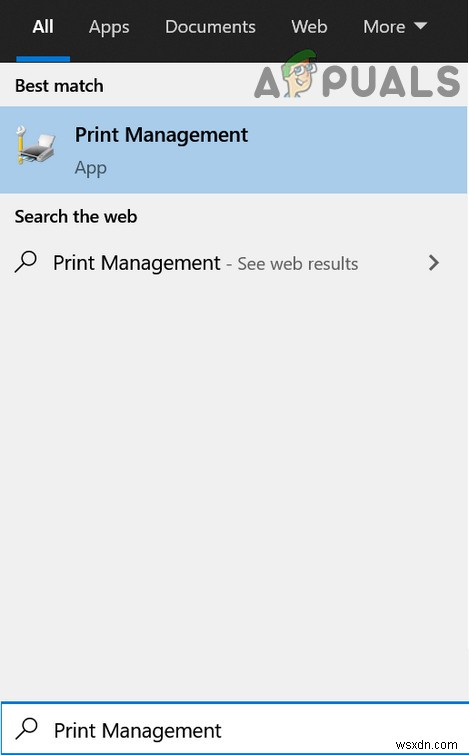Click the magnifier icon beside web result
469x755 pixels.
coord(26,262)
